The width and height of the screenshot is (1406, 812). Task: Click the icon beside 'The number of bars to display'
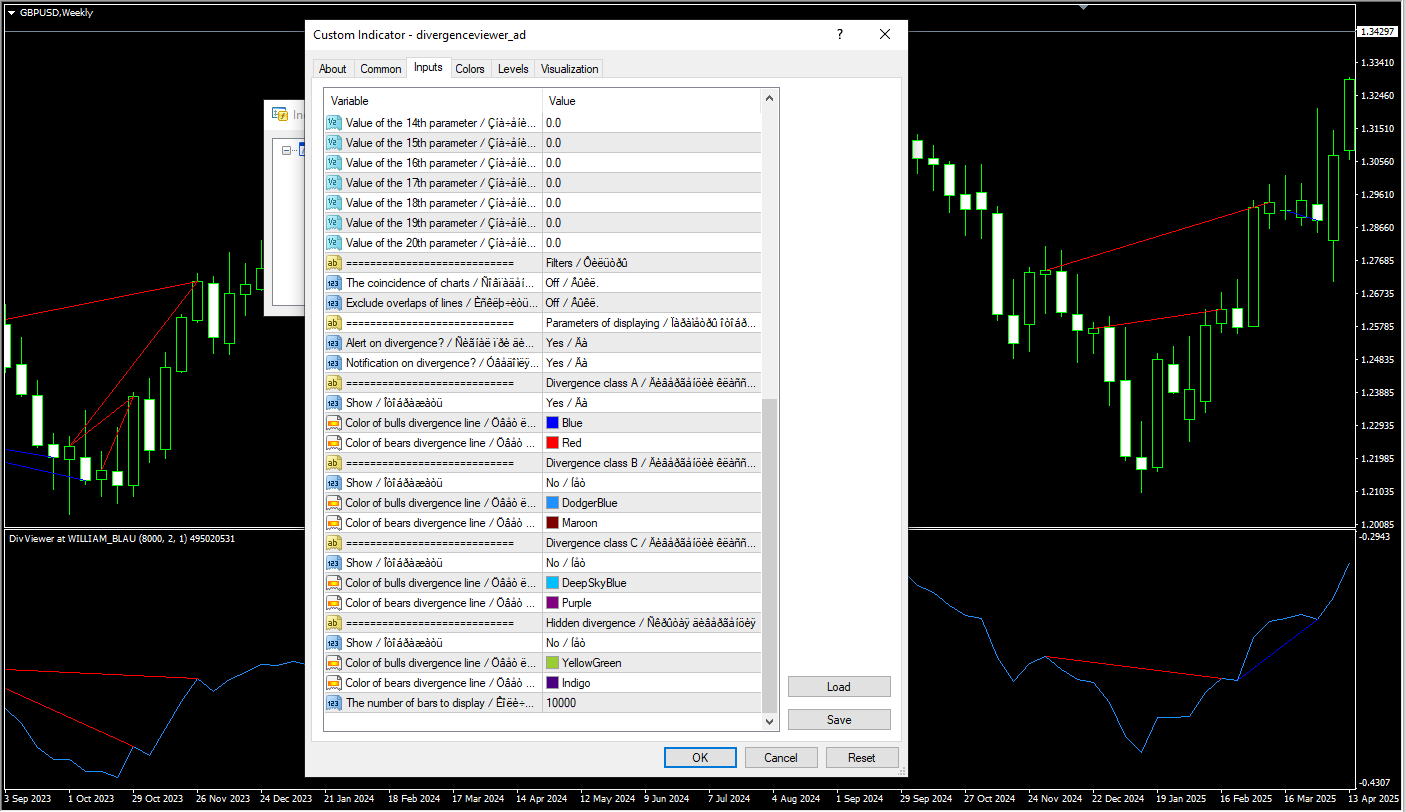[x=333, y=703]
